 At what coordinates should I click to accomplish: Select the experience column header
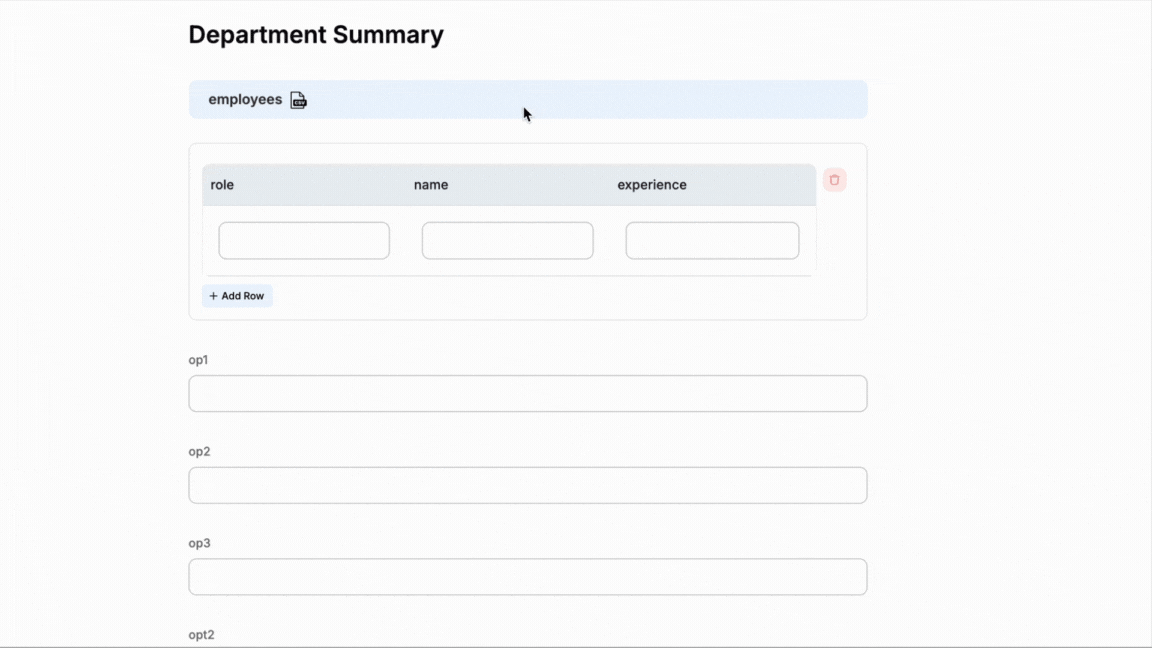tap(652, 184)
